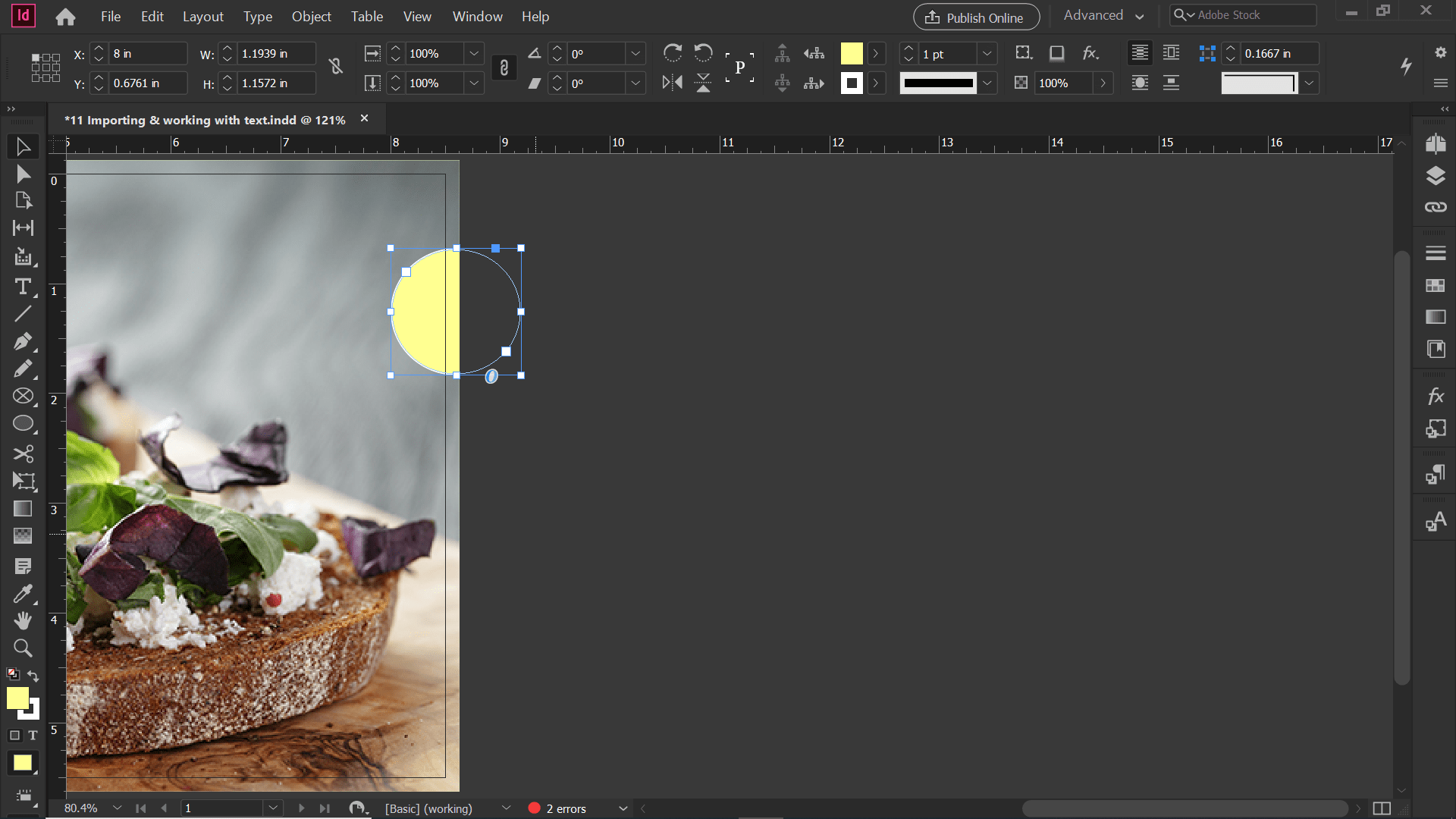This screenshot has width=1456, height=819.
Task: Open the Effects panel via fx icon
Action: 1436,395
